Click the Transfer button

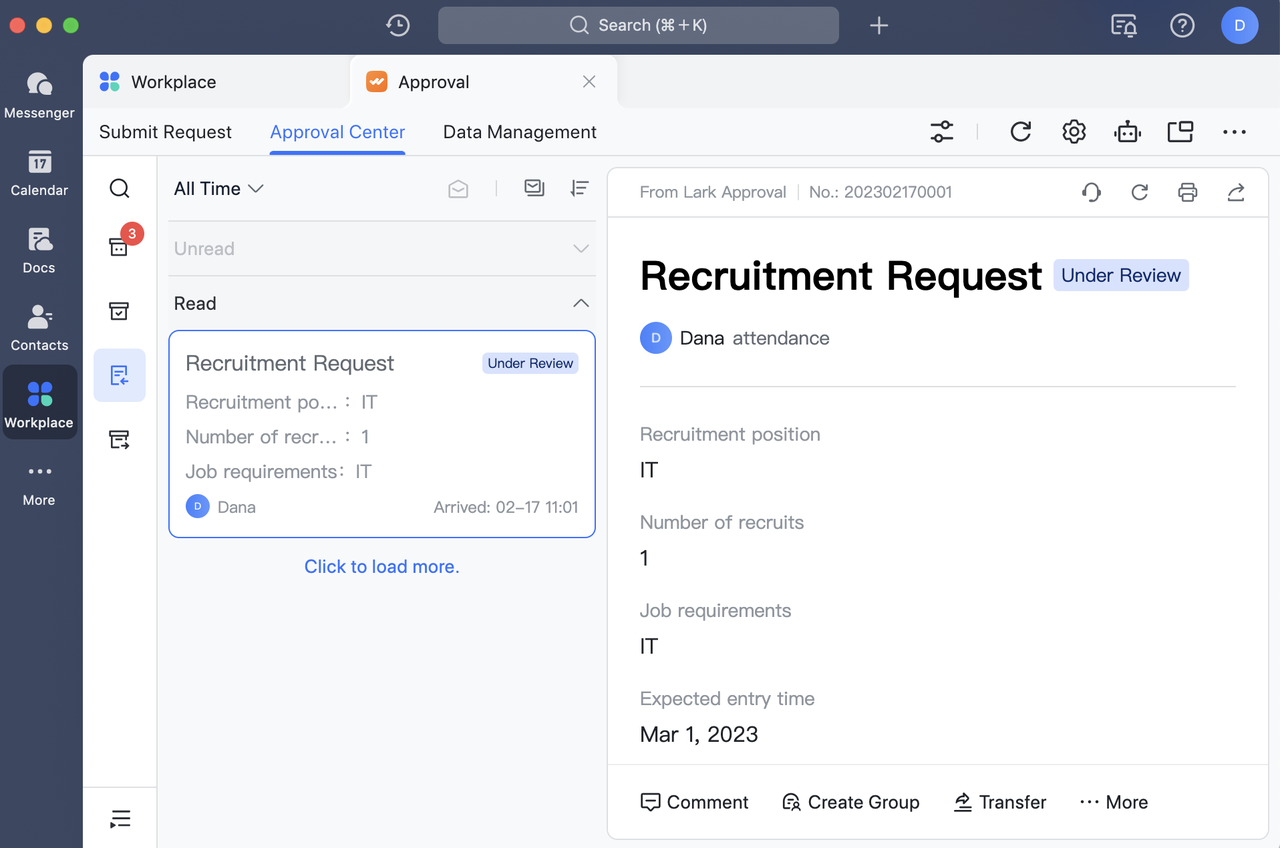click(x=999, y=802)
